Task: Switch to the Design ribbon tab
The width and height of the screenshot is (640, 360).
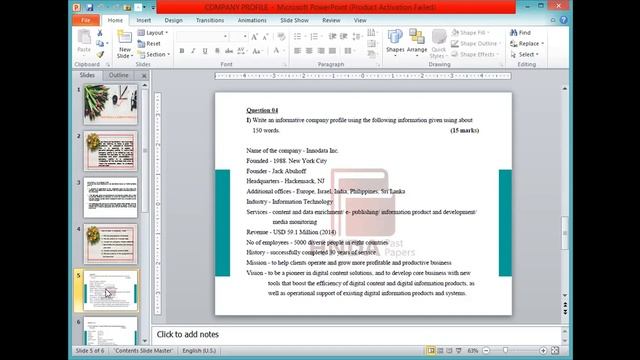Action: click(173, 20)
